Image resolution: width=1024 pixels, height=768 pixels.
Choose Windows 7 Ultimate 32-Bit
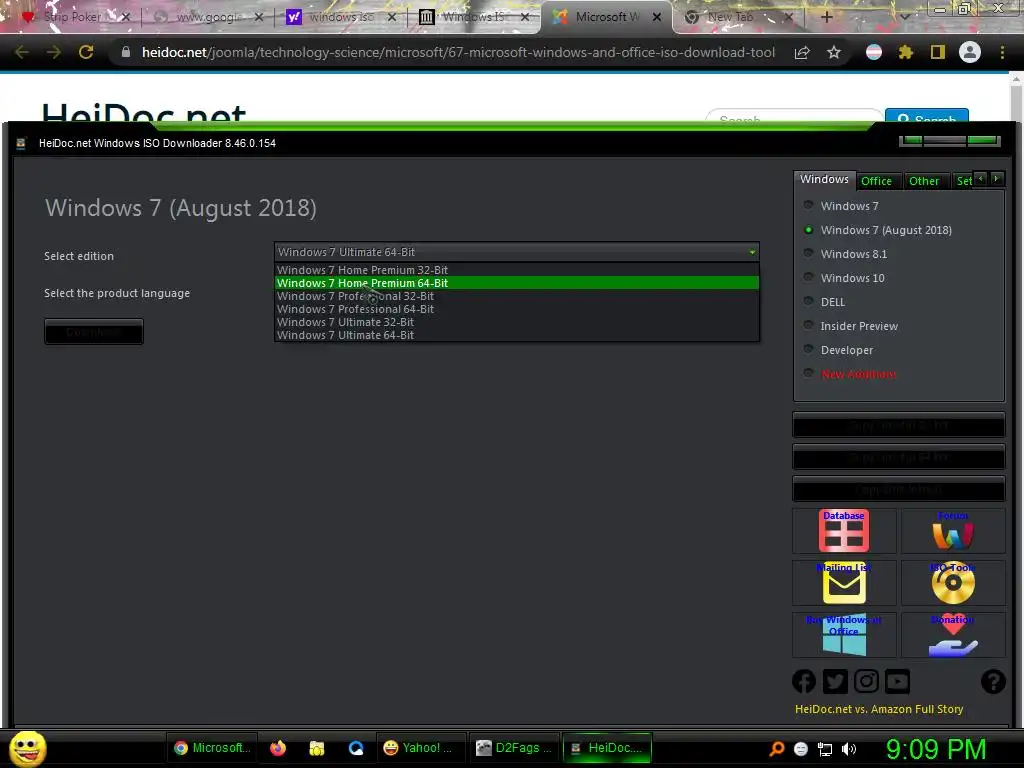tap(517, 322)
